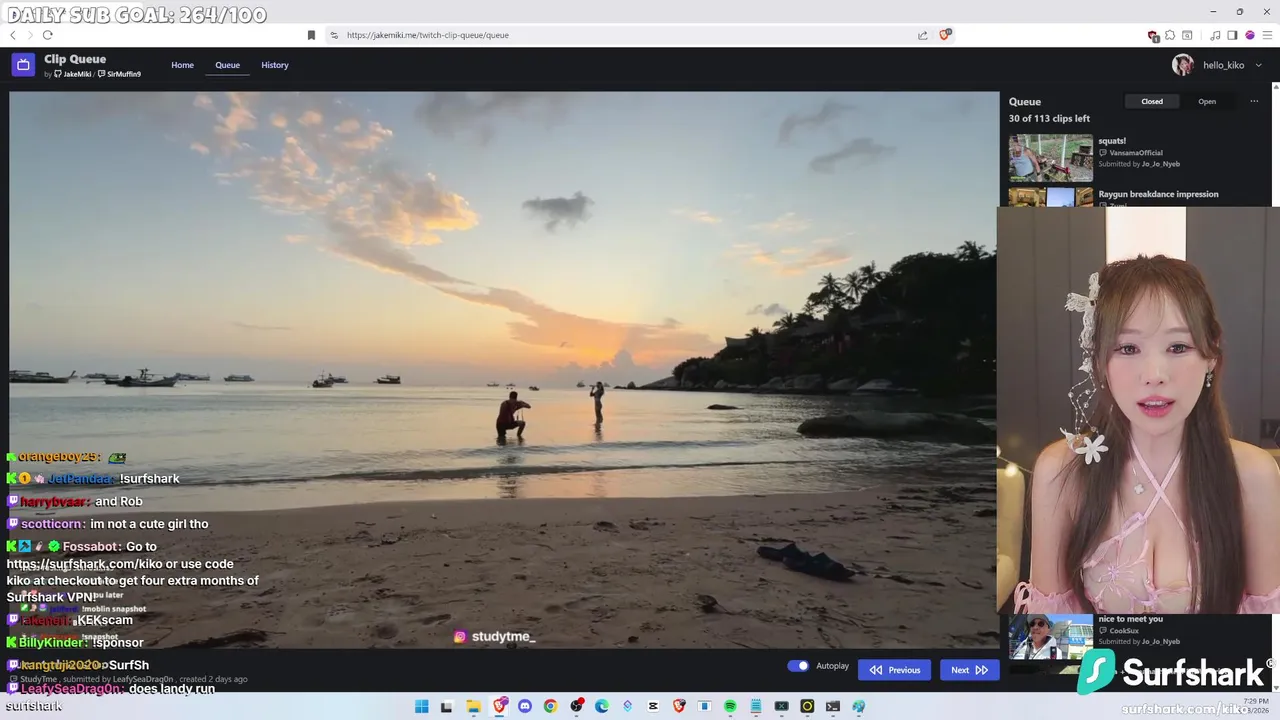The width and height of the screenshot is (1280, 720).
Task: Set the queue to Open
Action: tap(1207, 101)
